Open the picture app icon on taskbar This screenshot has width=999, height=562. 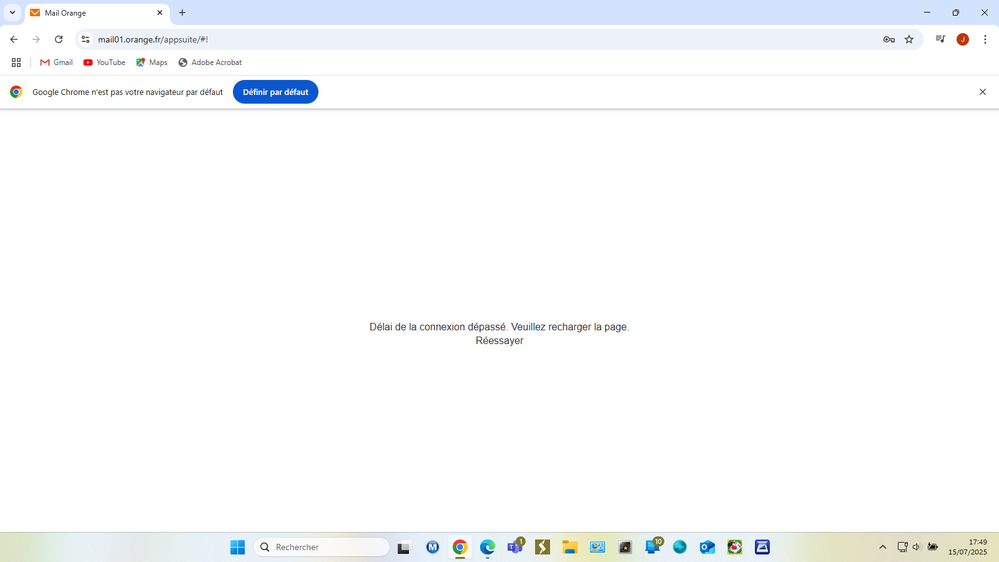[x=597, y=547]
